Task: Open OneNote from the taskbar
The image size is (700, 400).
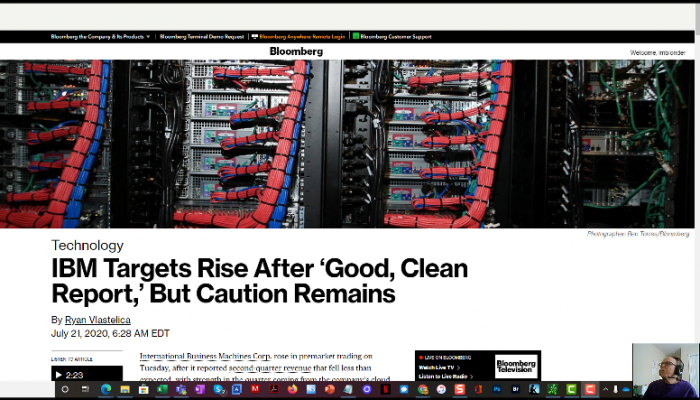Action: click(x=199, y=389)
